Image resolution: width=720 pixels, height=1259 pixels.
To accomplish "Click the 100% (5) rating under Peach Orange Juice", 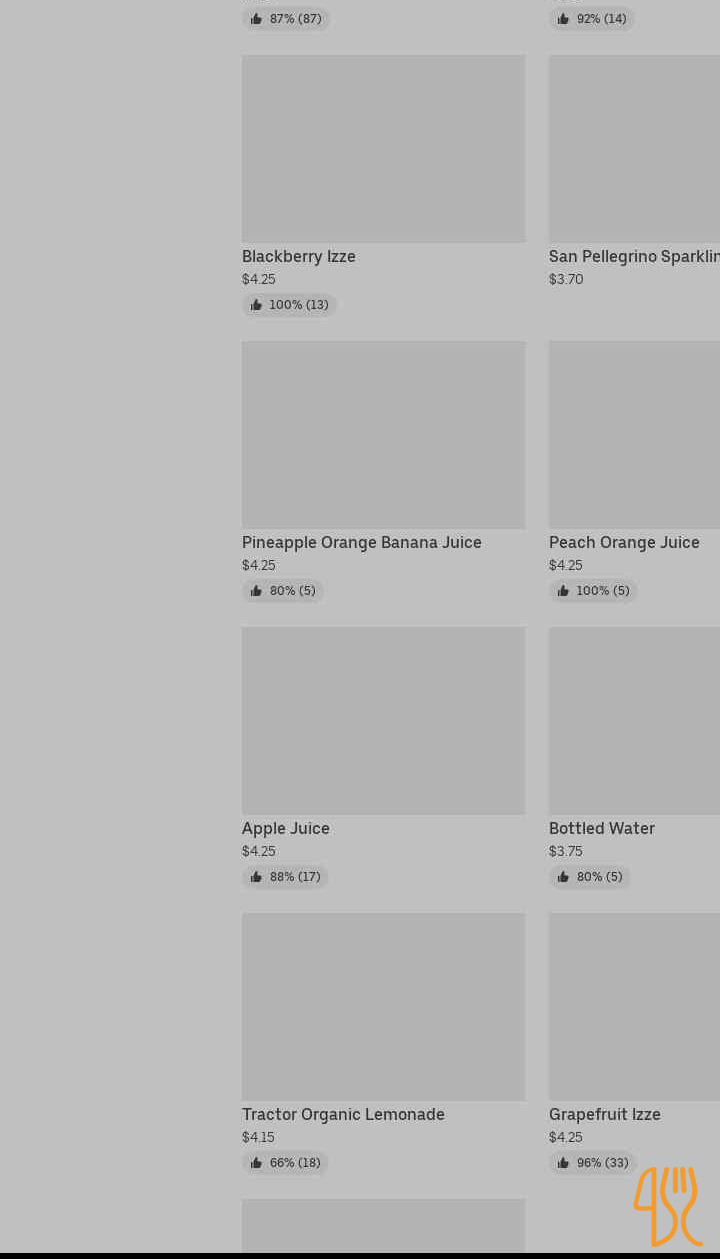I will (593, 591).
